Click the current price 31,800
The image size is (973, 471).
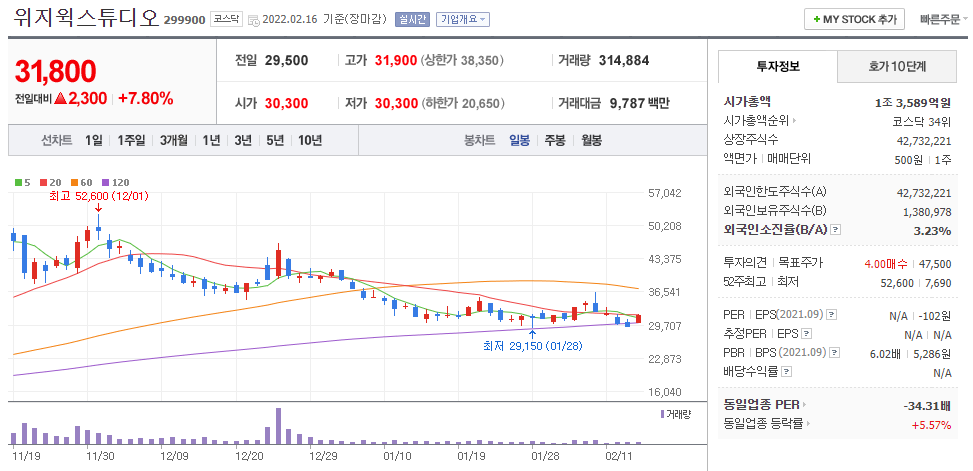coord(55,71)
